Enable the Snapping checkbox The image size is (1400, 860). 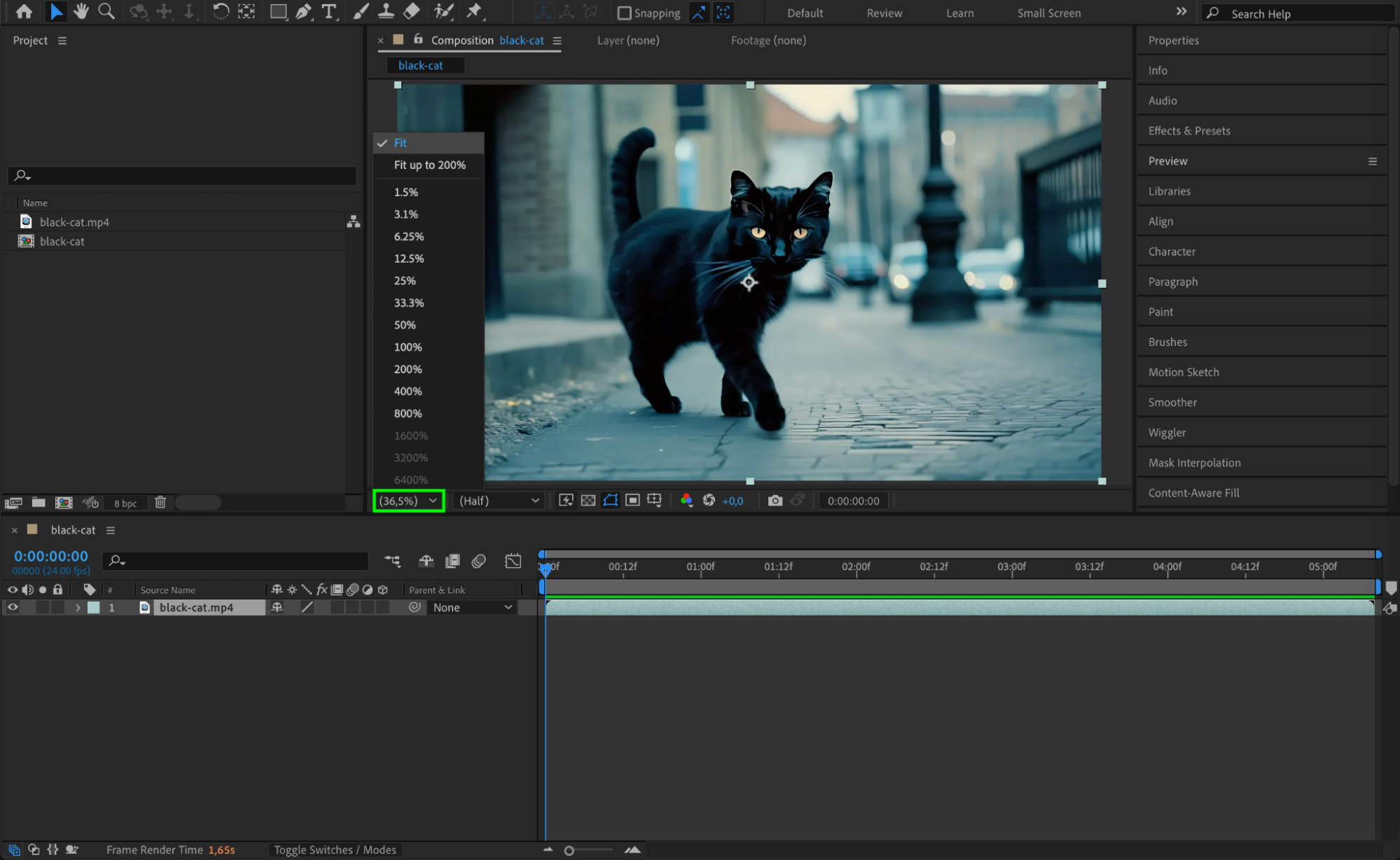pos(624,13)
